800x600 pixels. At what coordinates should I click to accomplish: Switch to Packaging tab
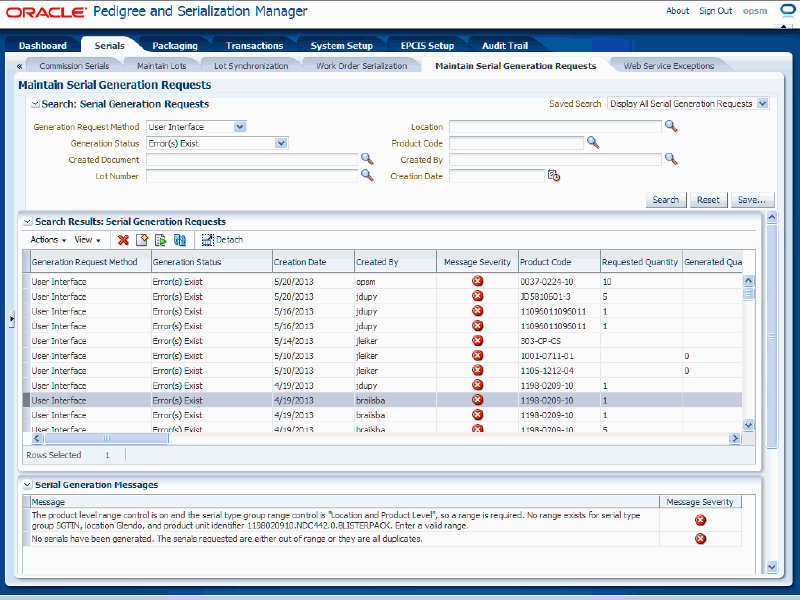[175, 45]
